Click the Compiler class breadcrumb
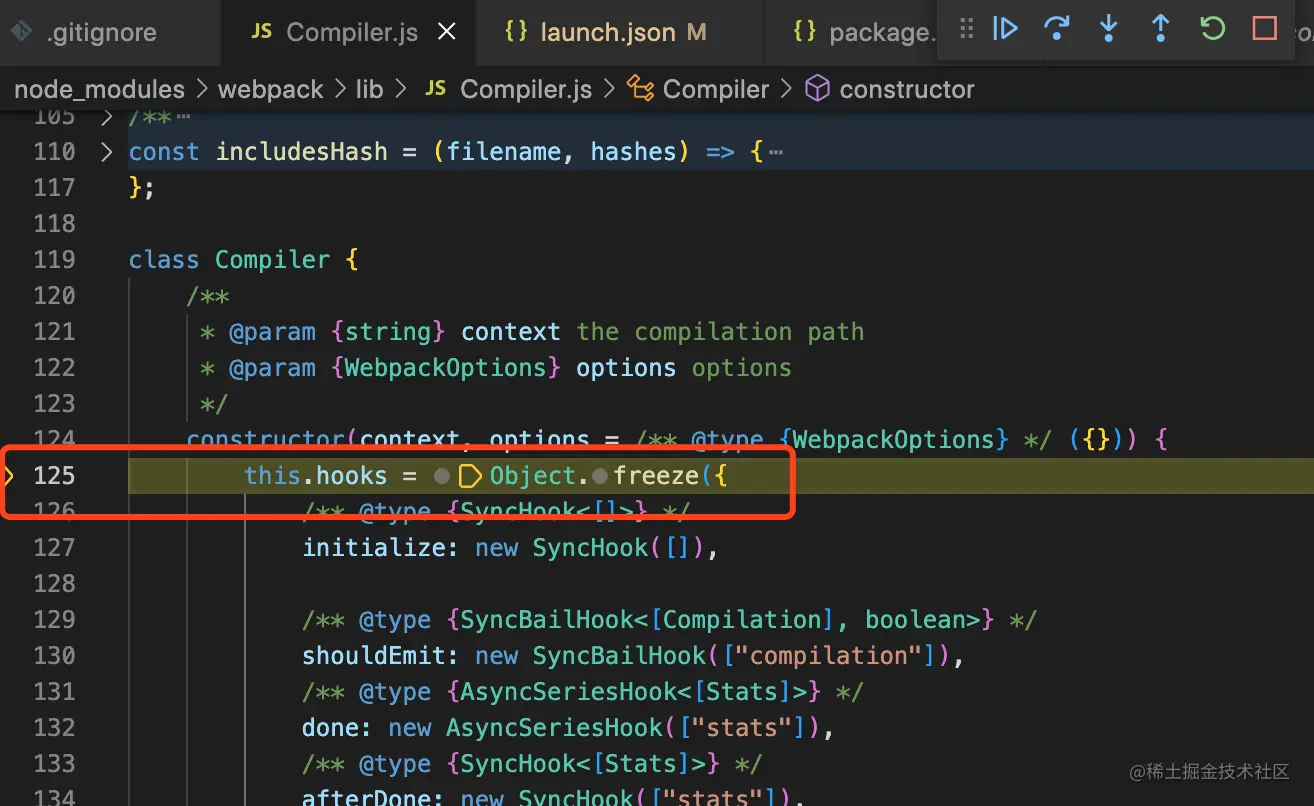 716,89
